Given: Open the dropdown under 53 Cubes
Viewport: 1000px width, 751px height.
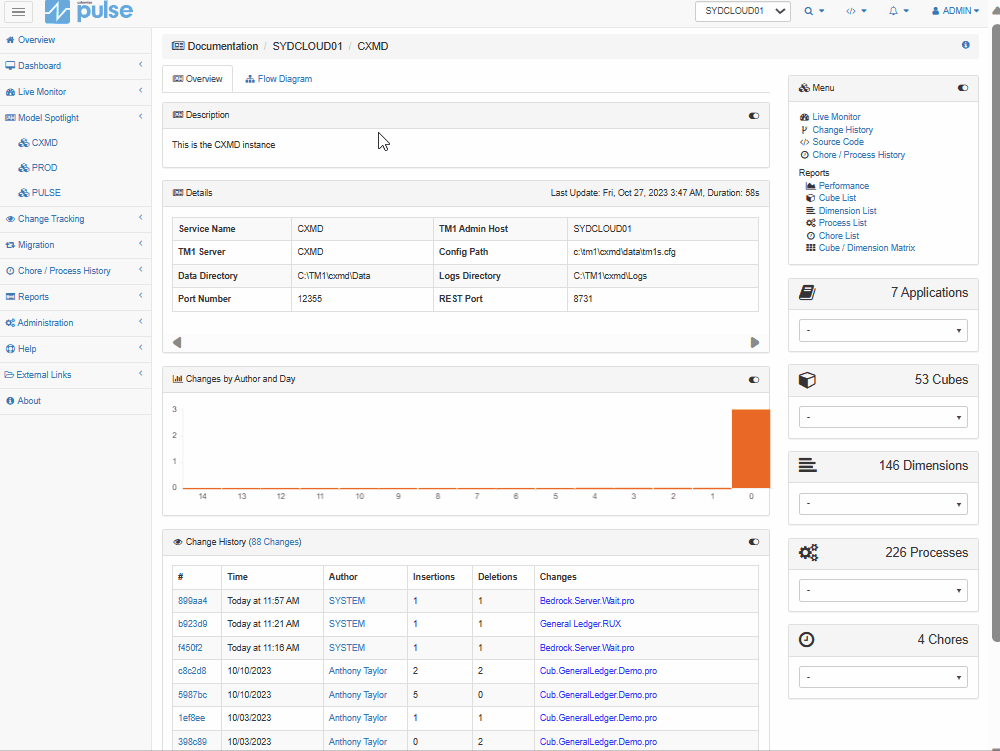Looking at the screenshot, I should [x=883, y=418].
